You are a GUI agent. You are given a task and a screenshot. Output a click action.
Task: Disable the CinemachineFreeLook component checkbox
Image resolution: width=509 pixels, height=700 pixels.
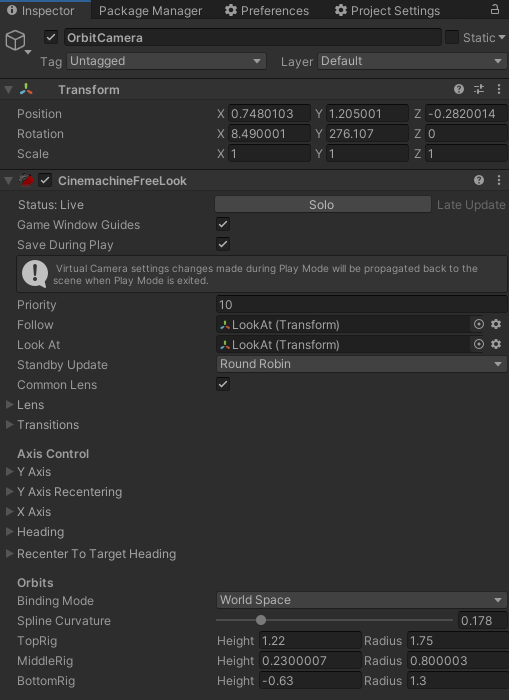coord(45,180)
